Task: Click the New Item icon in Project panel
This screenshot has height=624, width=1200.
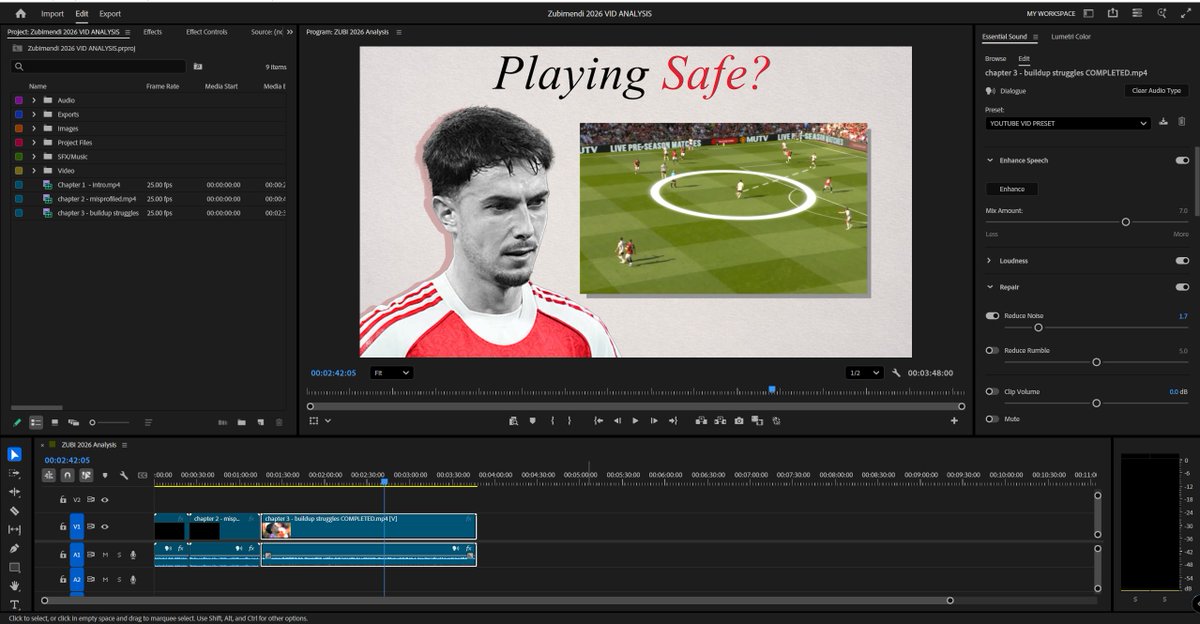Action: click(260, 423)
